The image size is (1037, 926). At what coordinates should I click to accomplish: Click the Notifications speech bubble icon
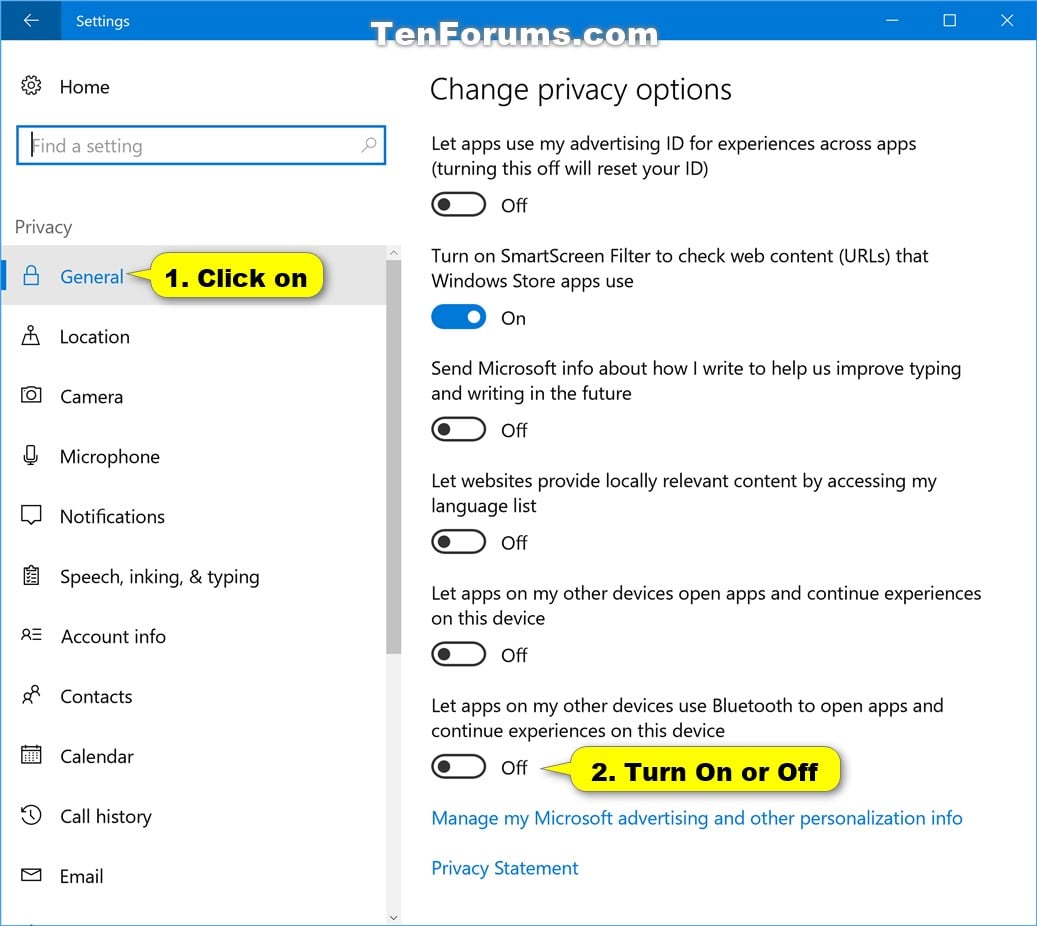click(x=31, y=515)
